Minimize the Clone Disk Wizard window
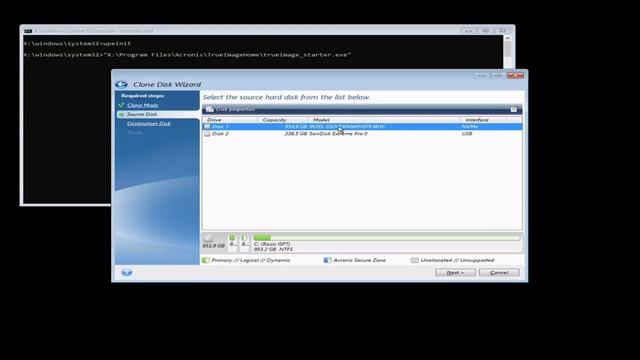This screenshot has height=360, width=640. pyautogui.click(x=482, y=76)
